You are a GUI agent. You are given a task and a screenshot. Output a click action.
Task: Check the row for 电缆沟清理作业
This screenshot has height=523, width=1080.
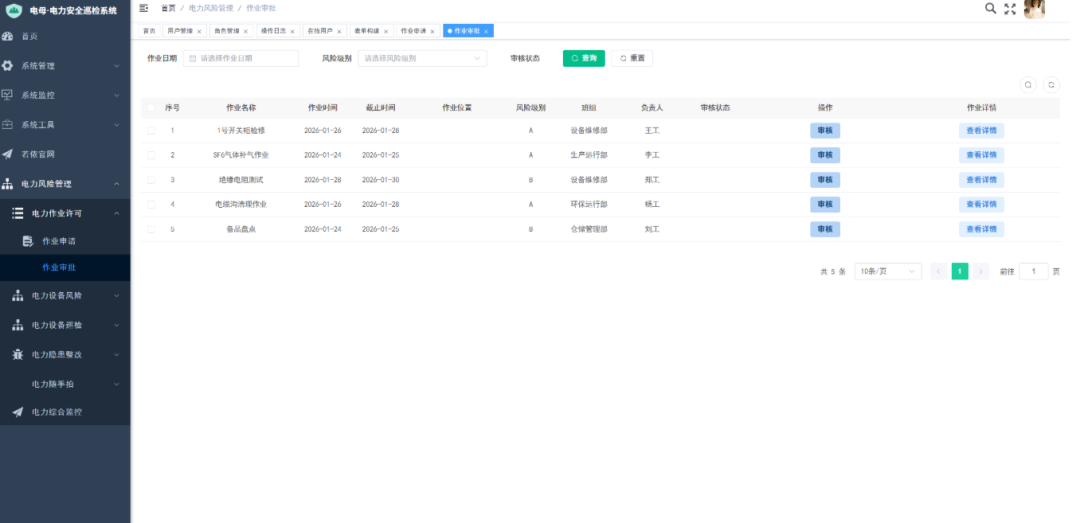(x=151, y=205)
